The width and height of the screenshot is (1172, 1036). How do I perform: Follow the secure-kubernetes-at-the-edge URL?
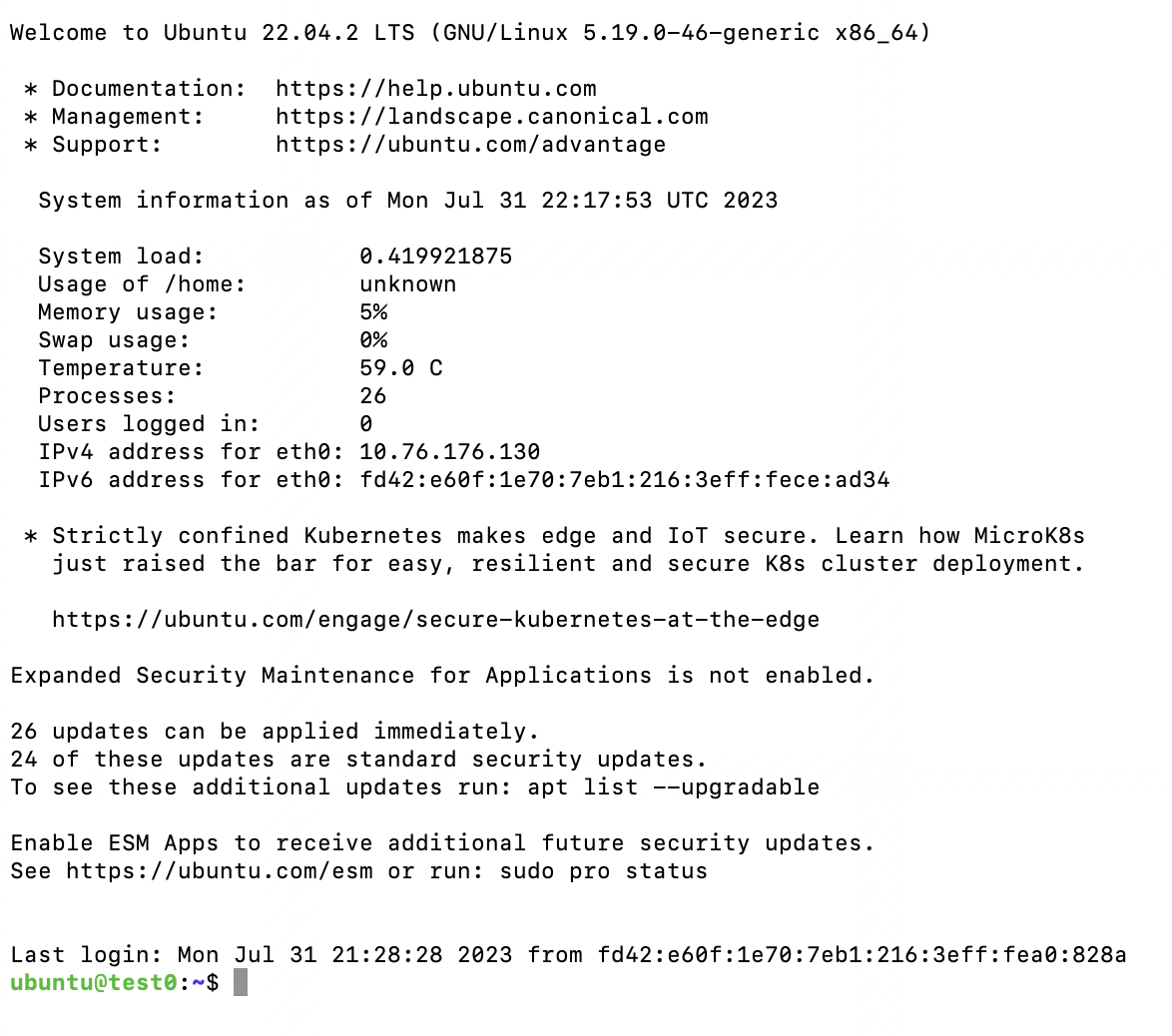[x=435, y=620]
